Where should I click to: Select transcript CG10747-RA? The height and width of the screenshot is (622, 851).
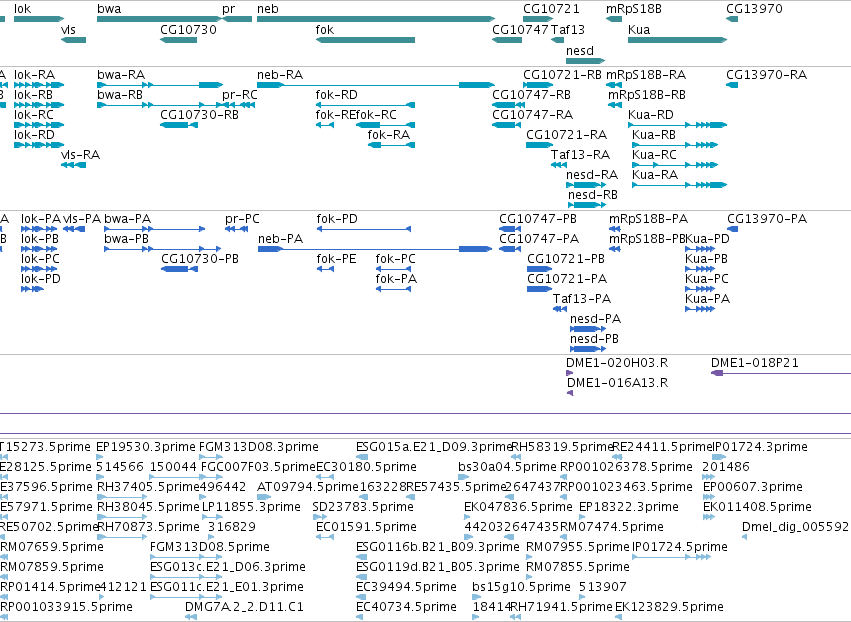click(x=532, y=115)
